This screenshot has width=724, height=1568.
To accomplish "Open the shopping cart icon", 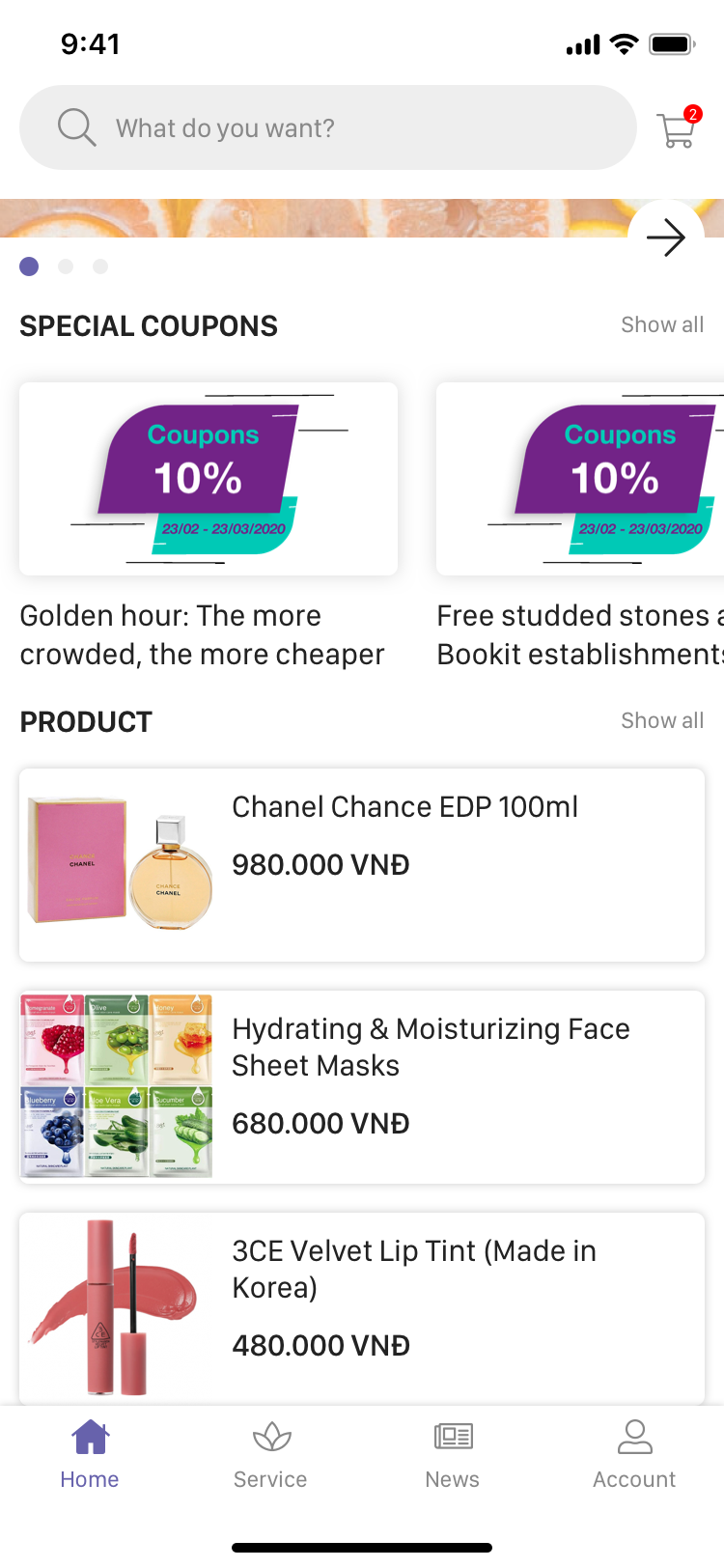I will pos(676,130).
